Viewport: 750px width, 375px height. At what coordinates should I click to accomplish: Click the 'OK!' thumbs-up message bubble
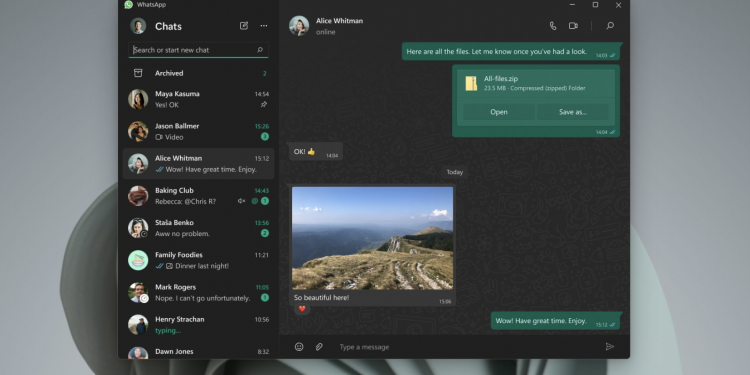[316, 152]
